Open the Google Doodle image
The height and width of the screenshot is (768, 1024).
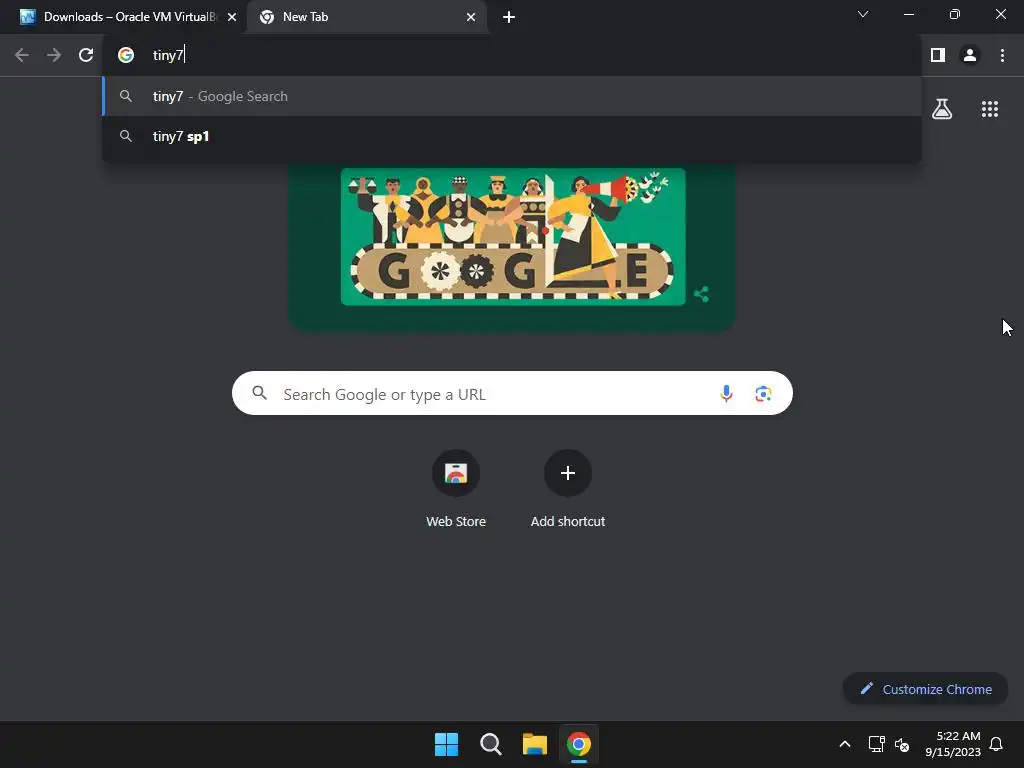[513, 236]
